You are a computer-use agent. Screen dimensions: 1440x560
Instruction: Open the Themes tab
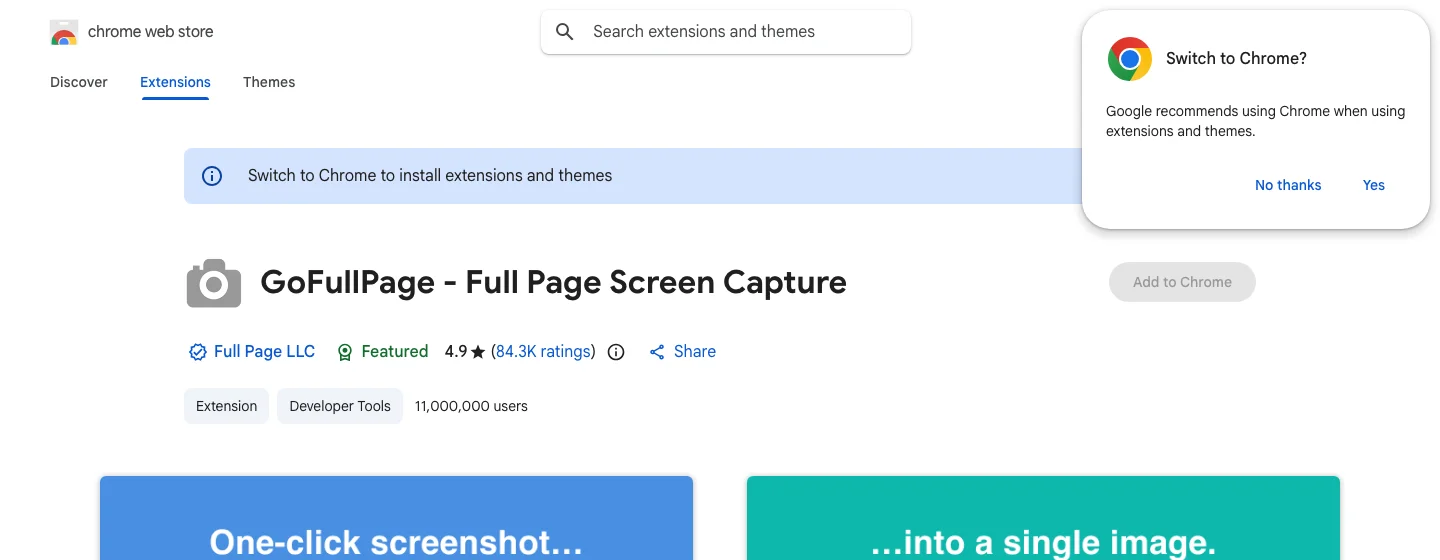269,82
